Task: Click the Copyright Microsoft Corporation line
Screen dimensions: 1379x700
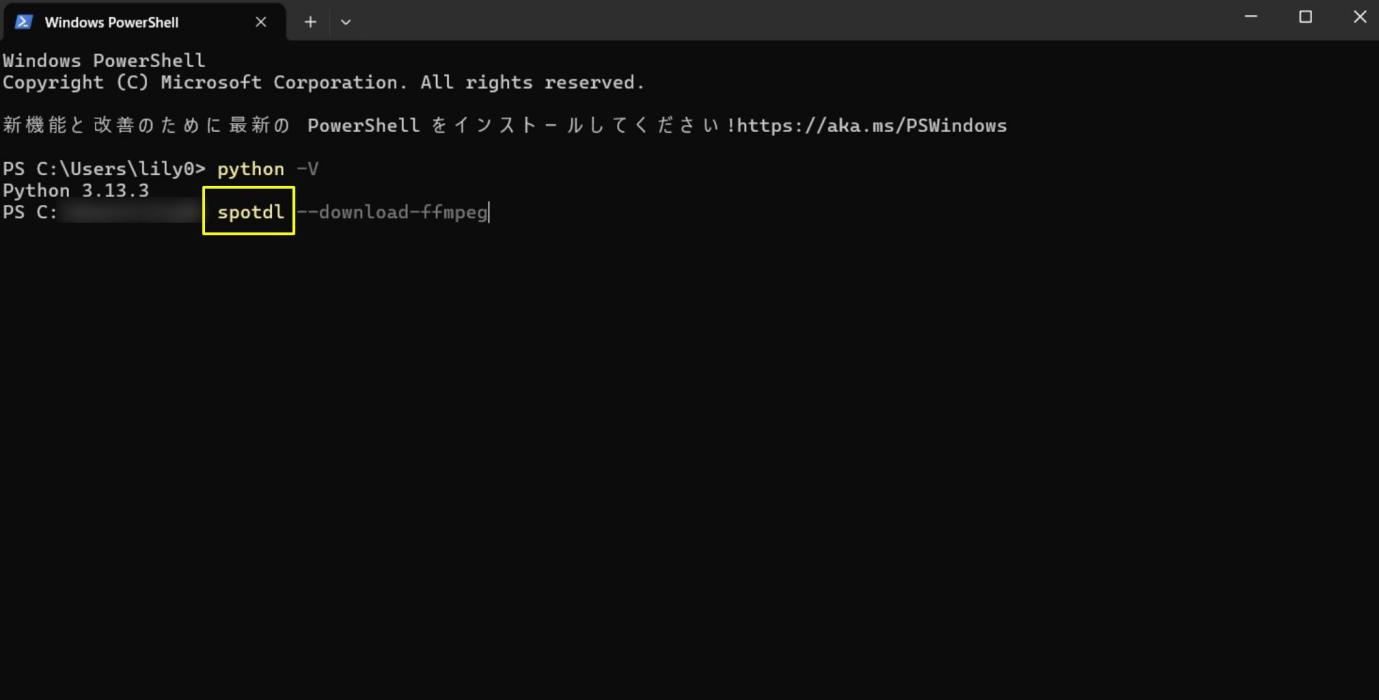Action: (323, 83)
